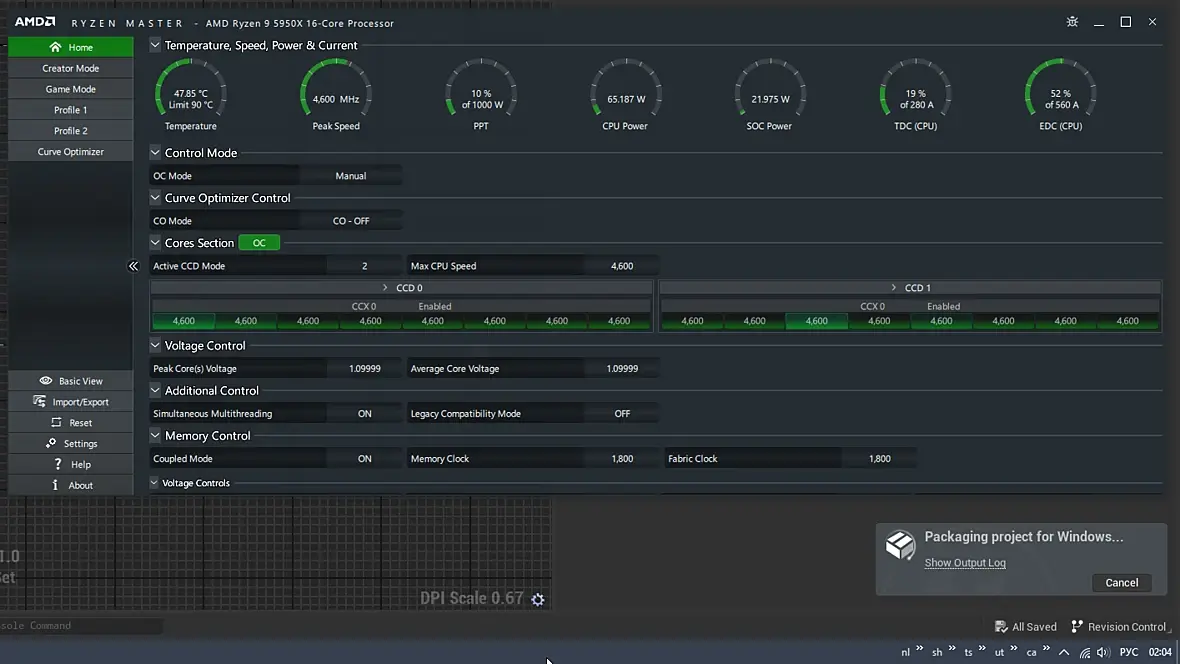1180x664 pixels.
Task: Open Show Output Log link
Action: [965, 563]
